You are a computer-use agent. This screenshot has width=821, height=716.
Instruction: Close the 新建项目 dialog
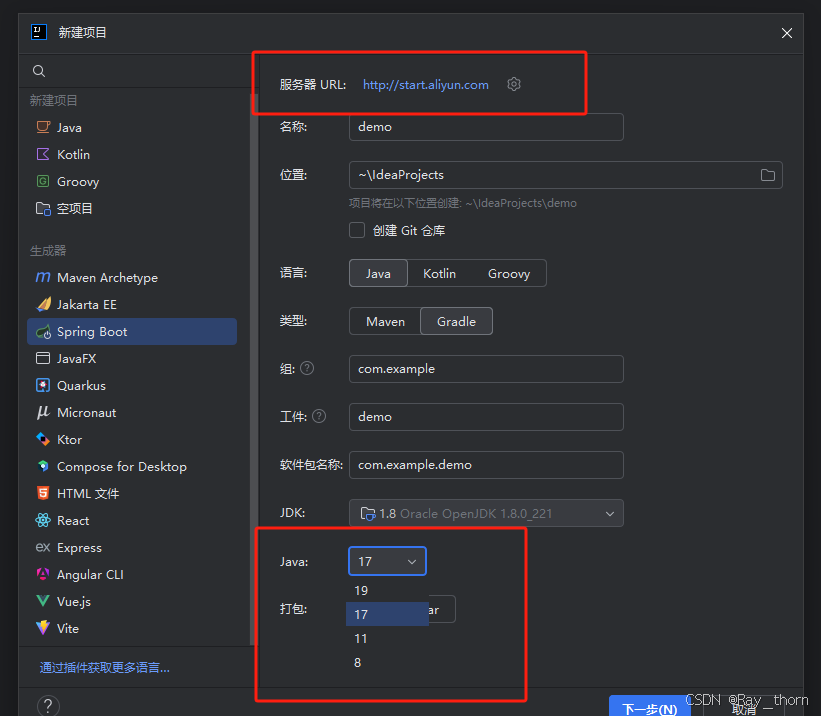click(x=786, y=33)
